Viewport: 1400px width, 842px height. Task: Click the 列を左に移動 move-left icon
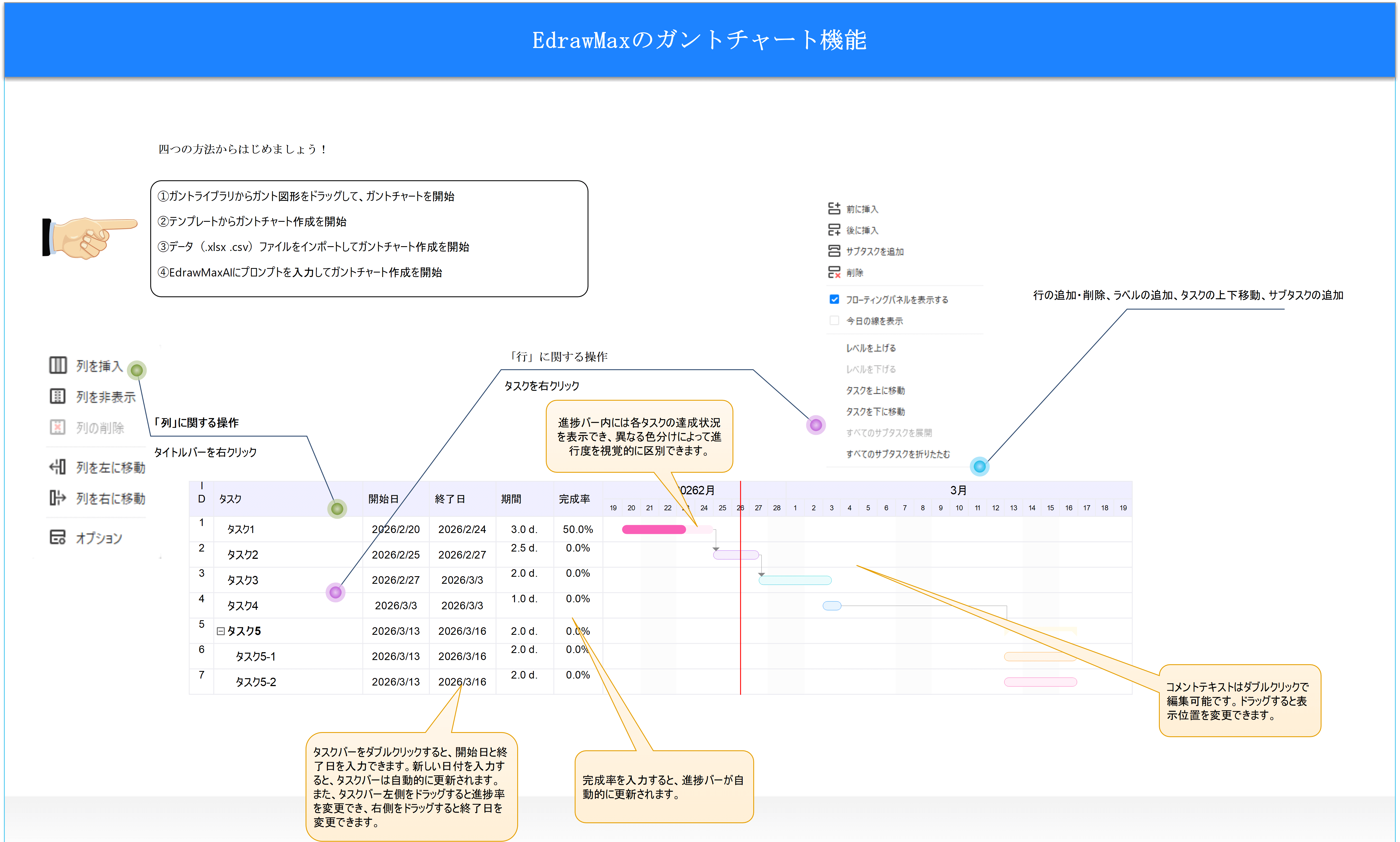58,467
